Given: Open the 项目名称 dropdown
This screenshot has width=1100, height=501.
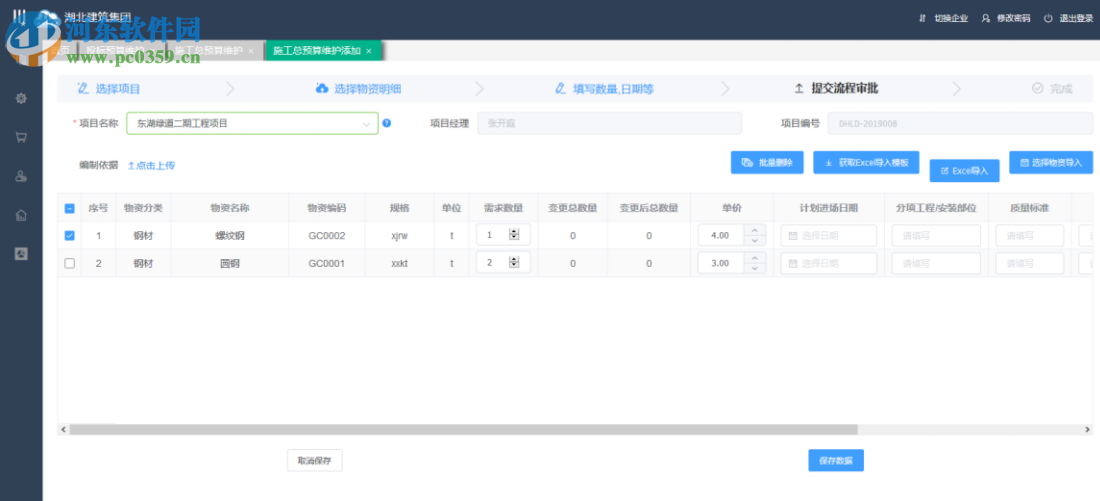Looking at the screenshot, I should tap(253, 123).
